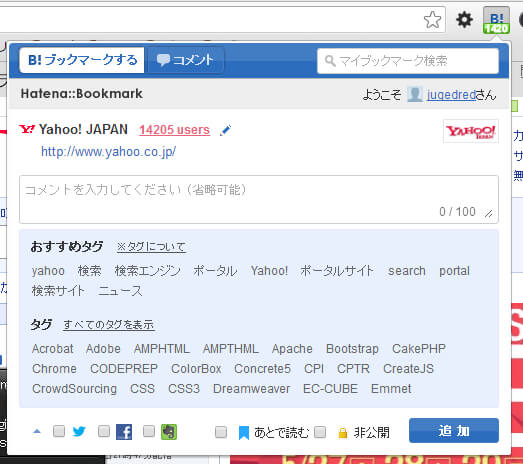Open the jugedred profile link

click(x=451, y=95)
